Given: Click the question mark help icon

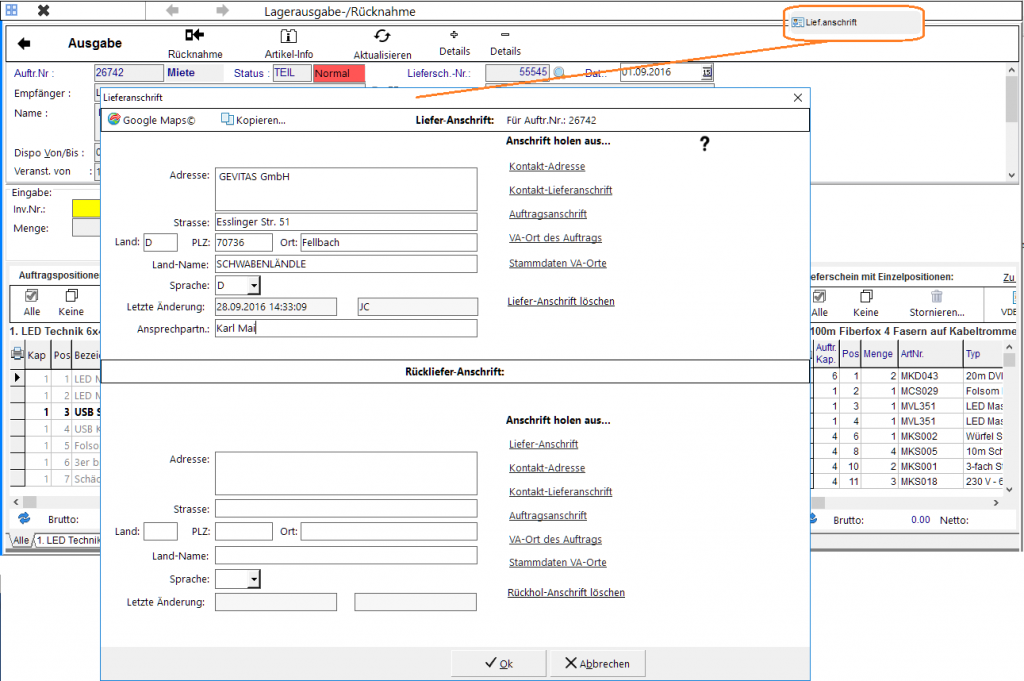Looking at the screenshot, I should pyautogui.click(x=704, y=144).
